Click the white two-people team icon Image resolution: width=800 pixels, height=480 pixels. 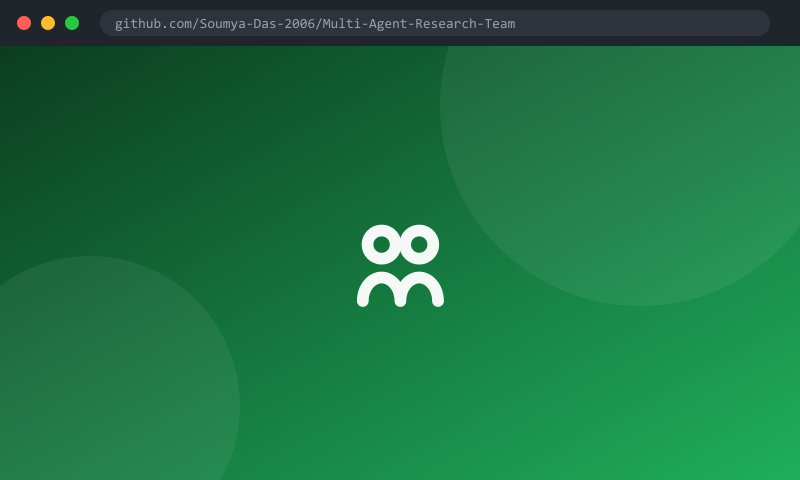pos(400,266)
